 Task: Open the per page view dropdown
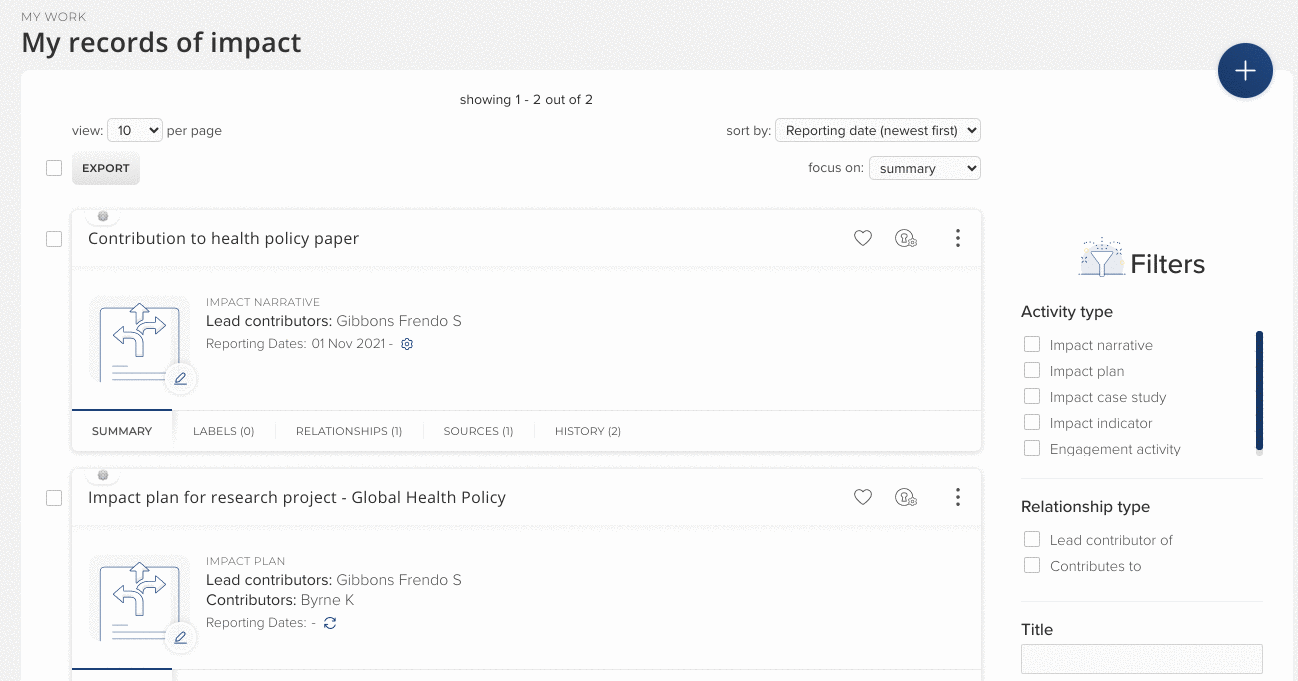click(134, 130)
